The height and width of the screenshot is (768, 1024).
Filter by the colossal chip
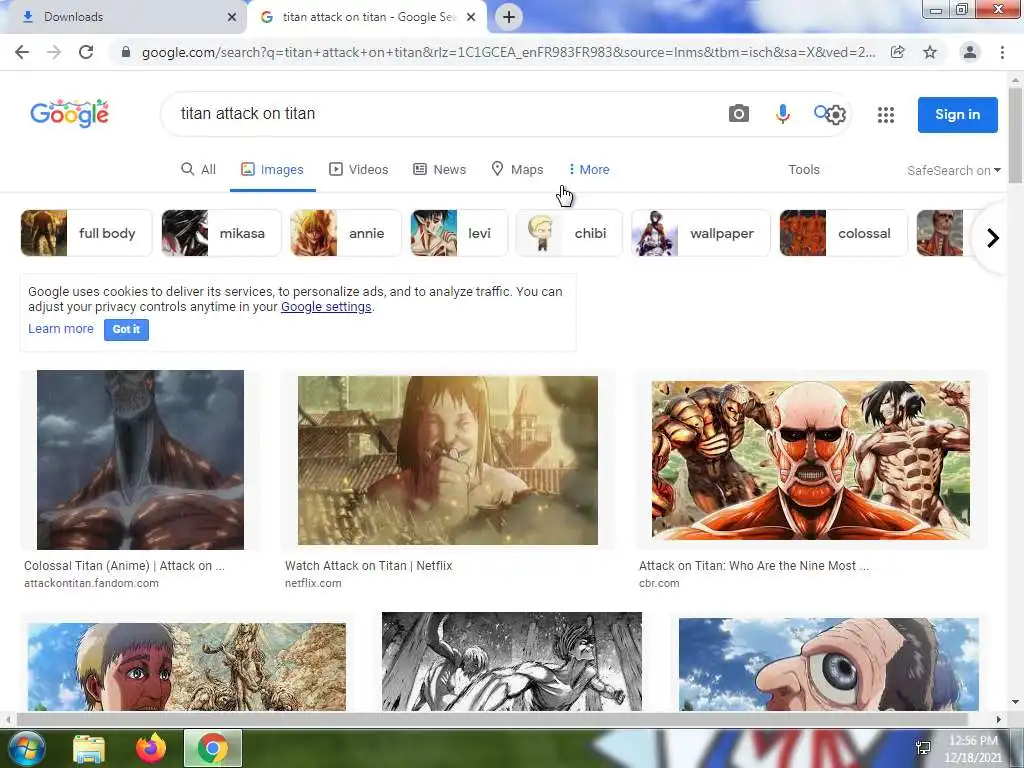pos(843,233)
